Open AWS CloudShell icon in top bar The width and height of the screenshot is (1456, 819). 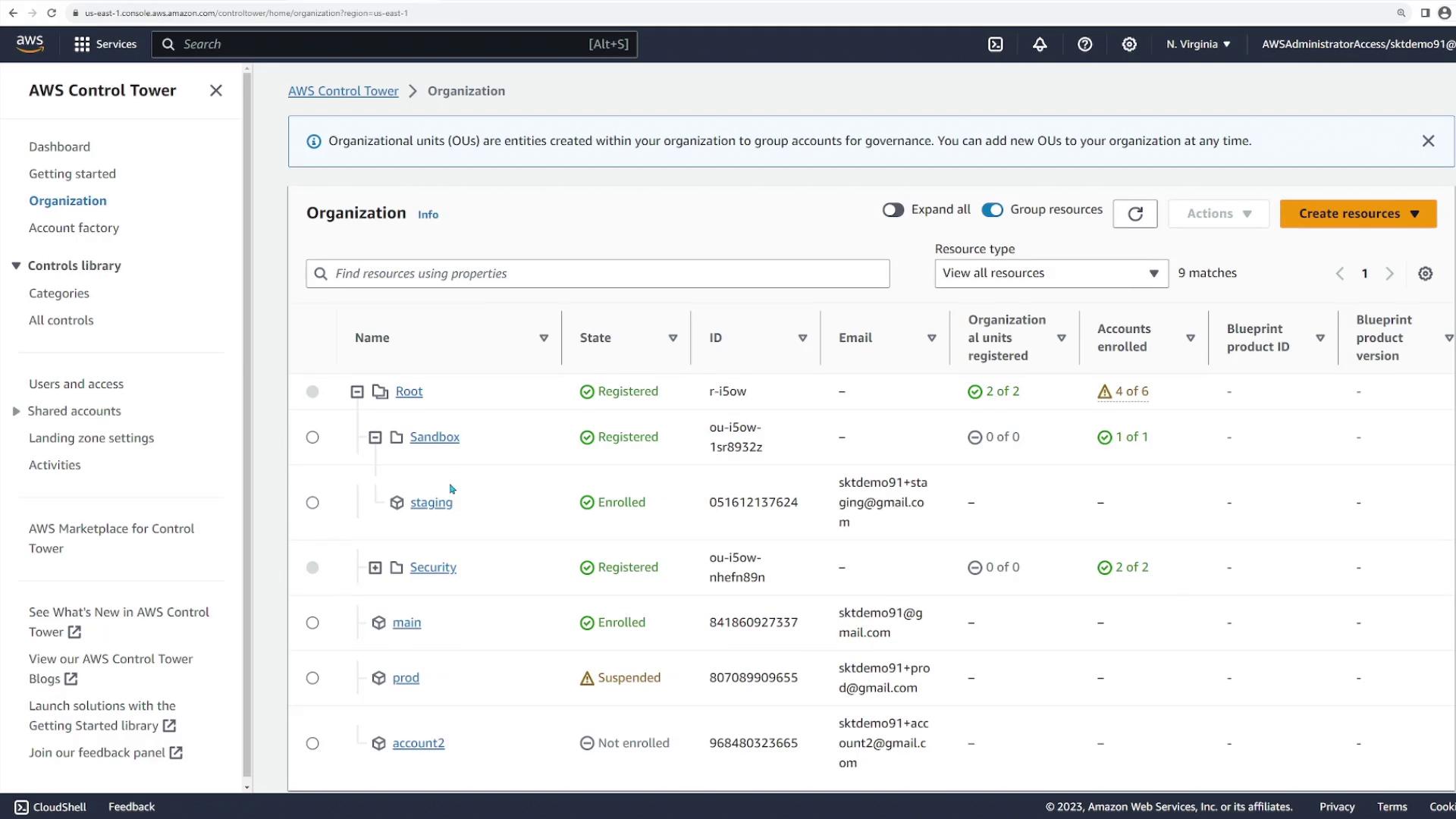coord(996,45)
